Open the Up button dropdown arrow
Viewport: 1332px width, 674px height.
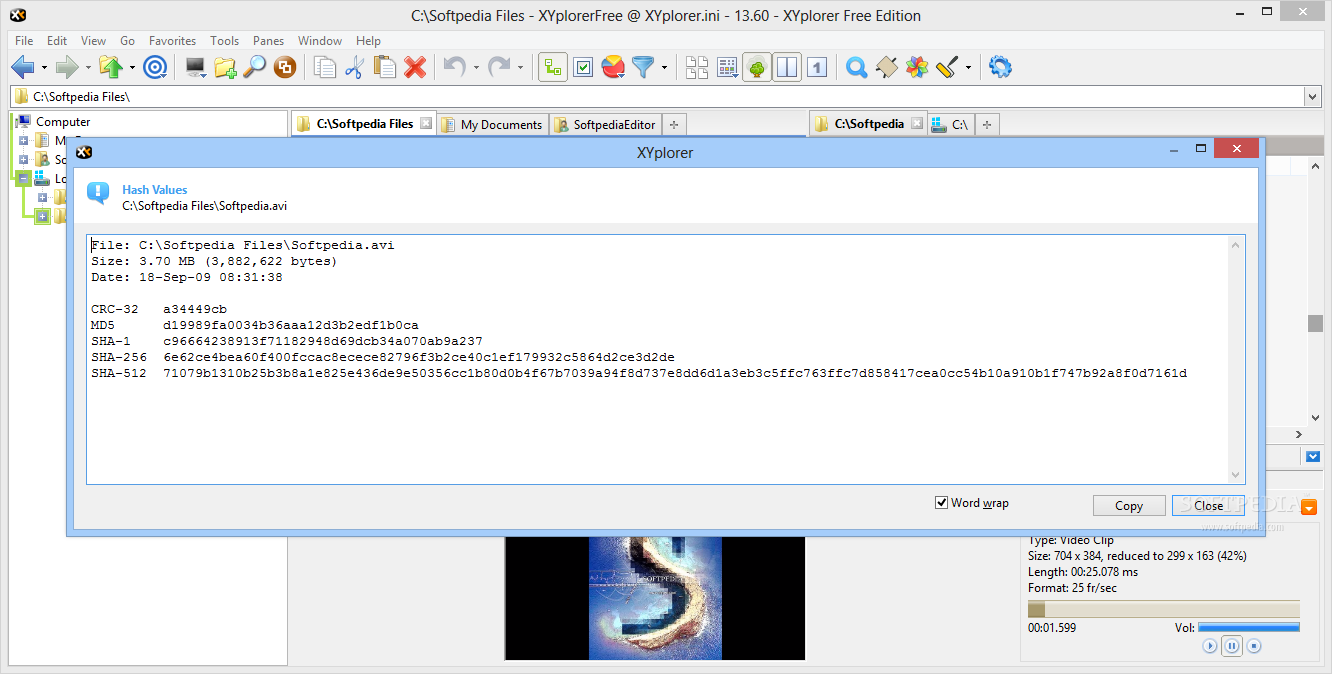click(132, 68)
